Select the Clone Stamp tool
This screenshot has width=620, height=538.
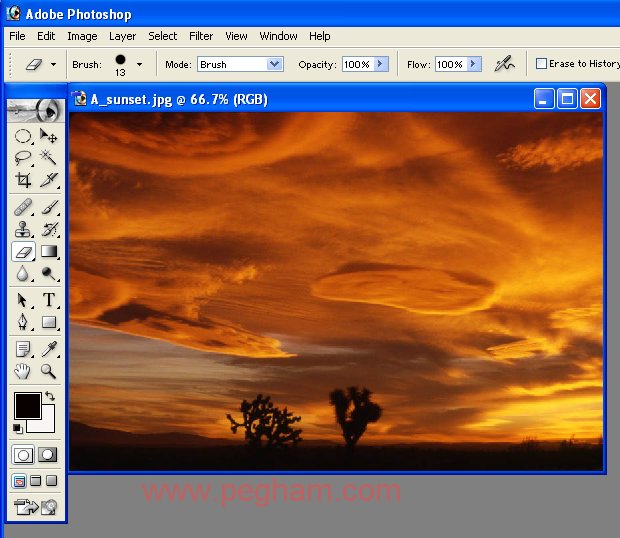23,228
